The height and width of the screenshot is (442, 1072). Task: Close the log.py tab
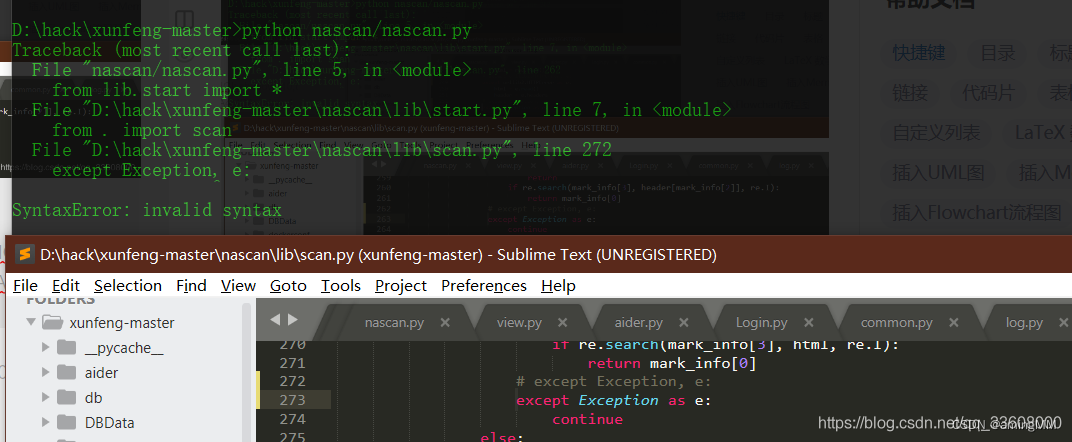tap(1064, 322)
